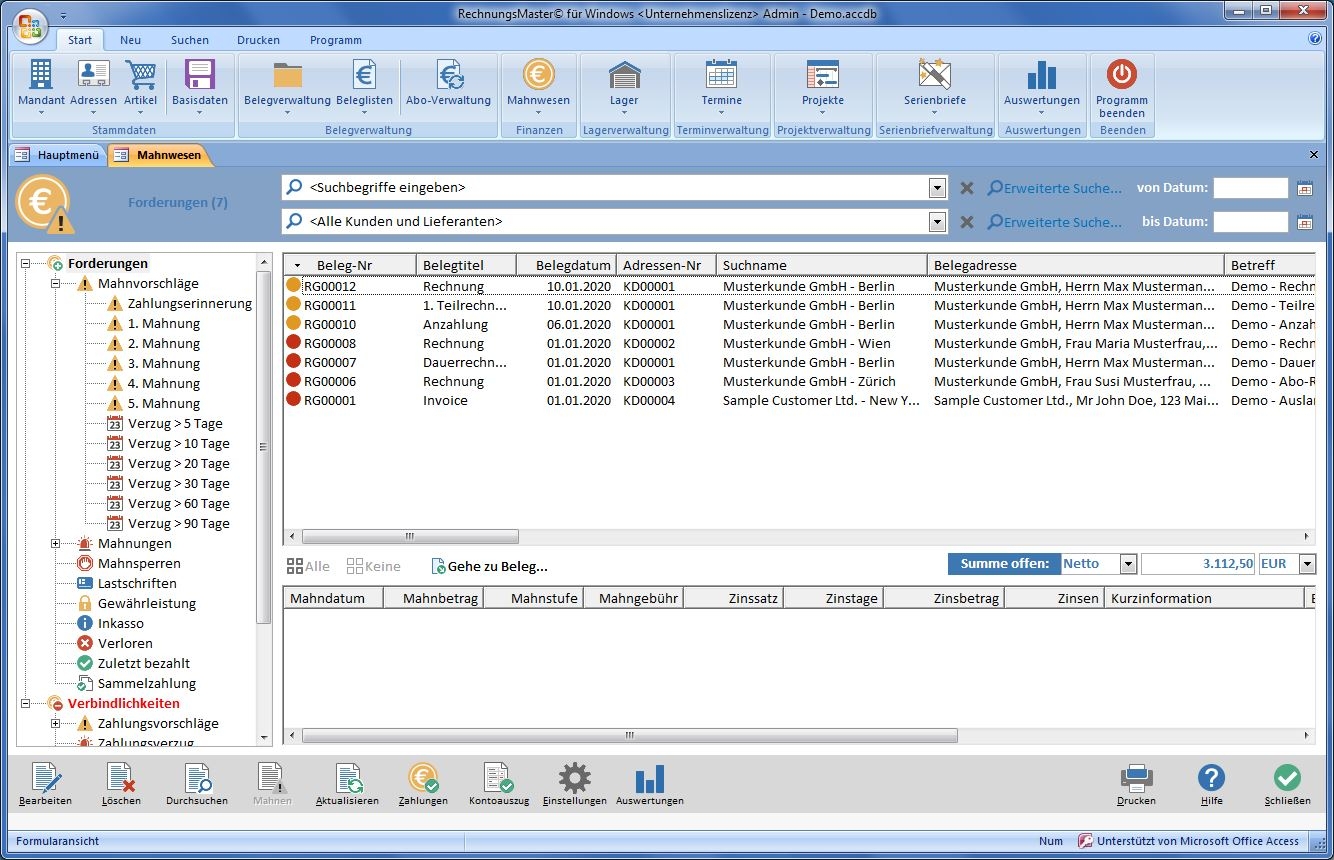Expand the Mahnungen tree node

56,544
